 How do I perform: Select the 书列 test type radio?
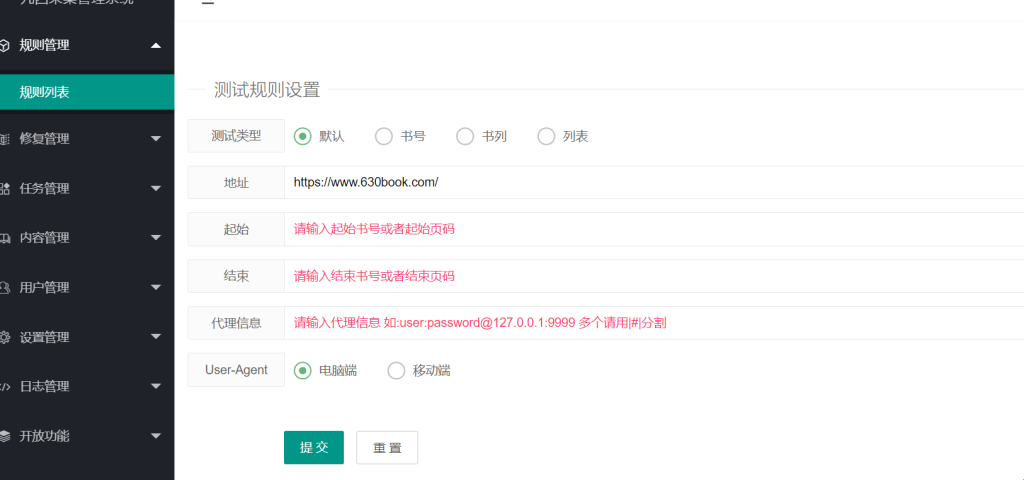point(465,136)
